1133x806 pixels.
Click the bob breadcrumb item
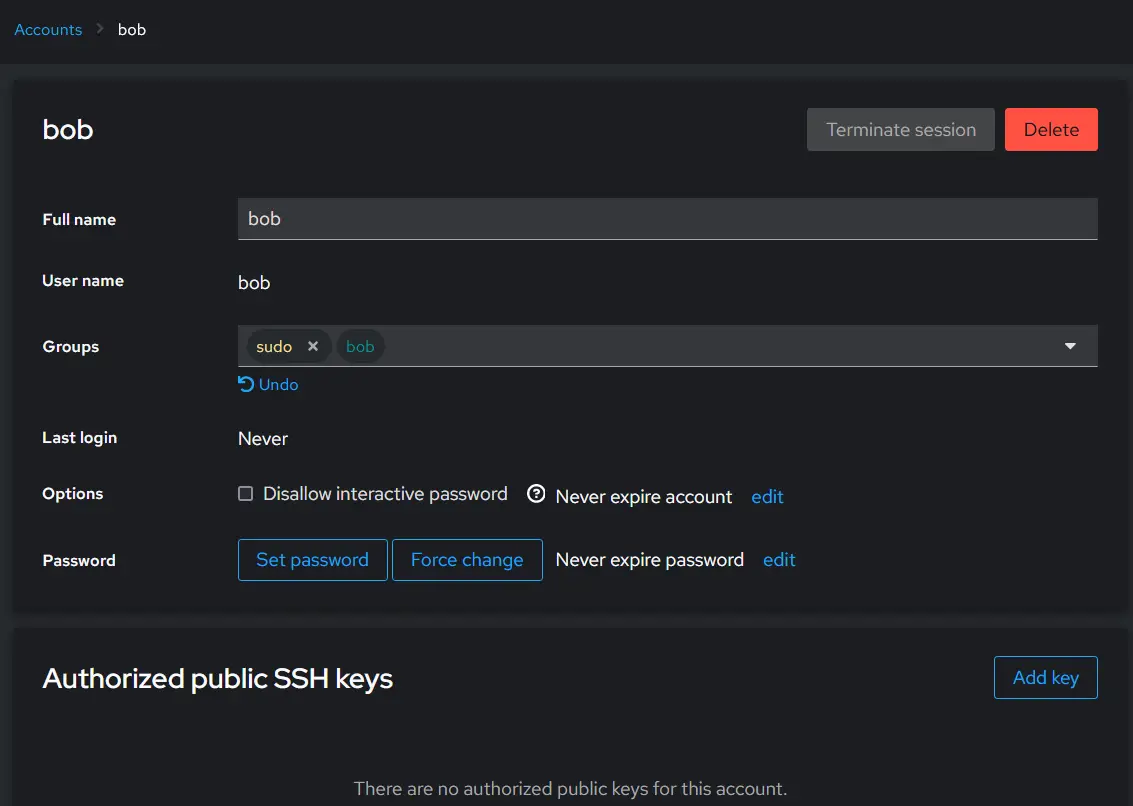coord(132,30)
